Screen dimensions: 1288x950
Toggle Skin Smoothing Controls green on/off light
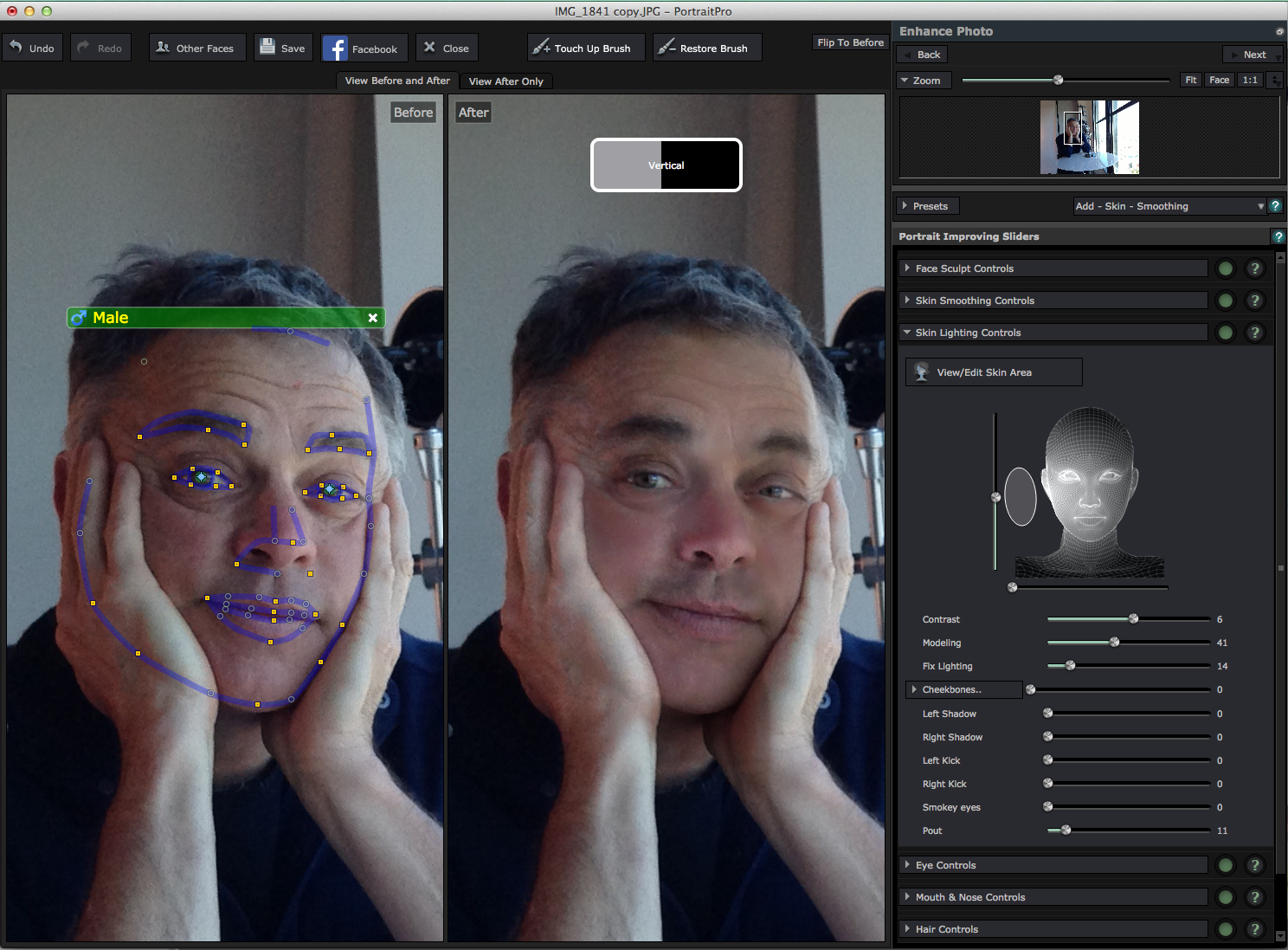point(1226,301)
